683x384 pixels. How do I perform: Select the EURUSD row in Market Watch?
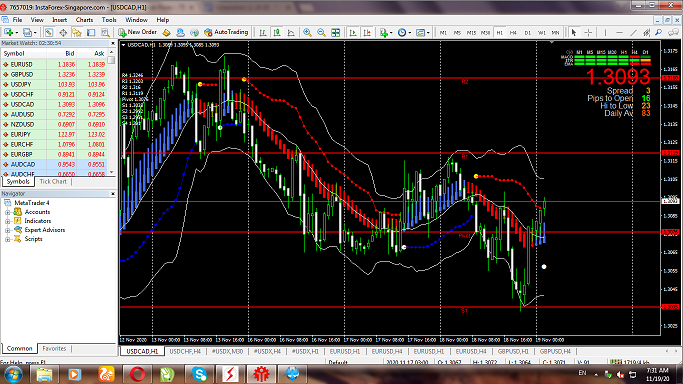[x=54, y=64]
